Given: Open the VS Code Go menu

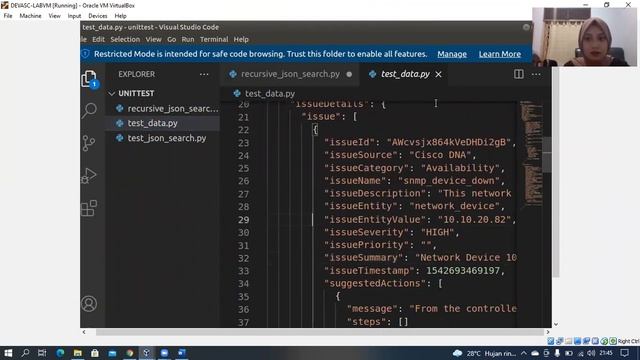Looking at the screenshot, I should (x=171, y=39).
